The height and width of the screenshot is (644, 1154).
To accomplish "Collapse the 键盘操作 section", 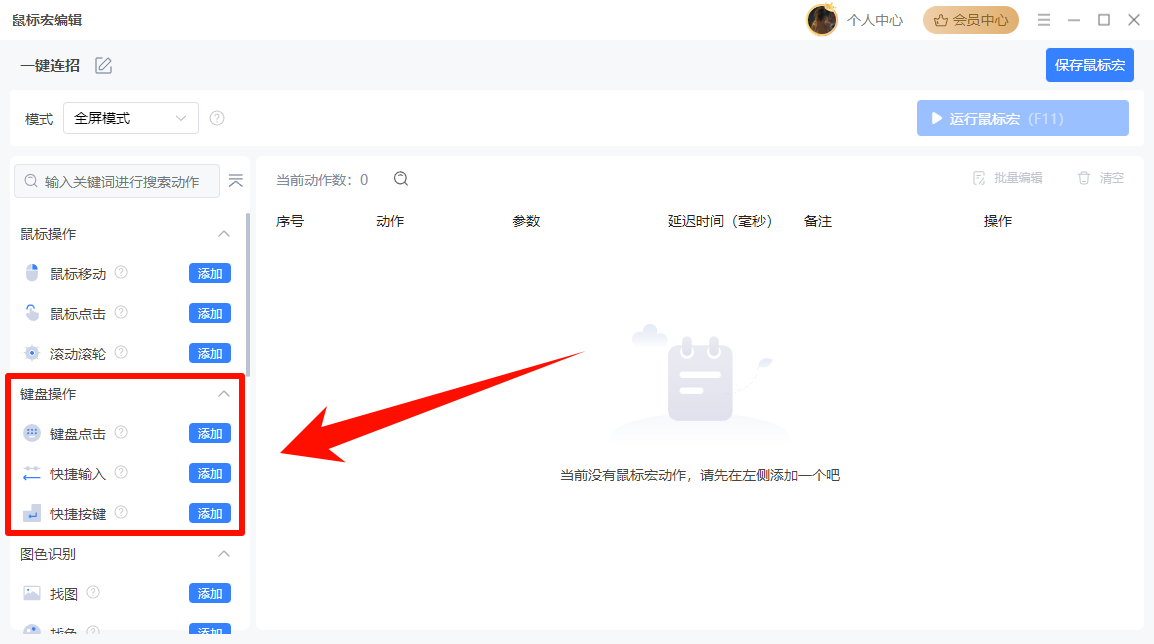I will [x=224, y=393].
